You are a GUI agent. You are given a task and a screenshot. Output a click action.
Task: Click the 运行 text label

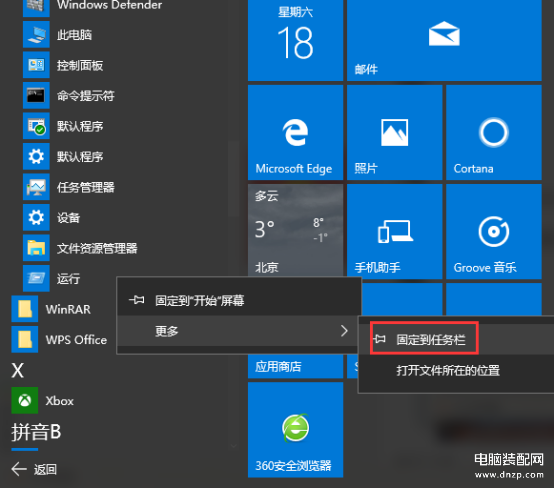pos(69,279)
